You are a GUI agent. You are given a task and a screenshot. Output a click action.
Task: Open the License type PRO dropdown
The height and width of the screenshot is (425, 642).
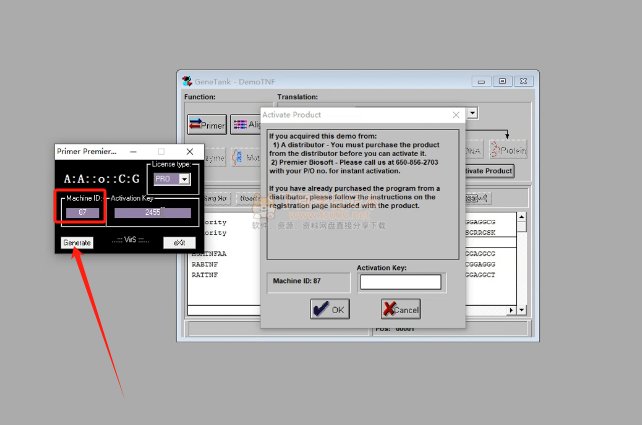click(x=184, y=179)
